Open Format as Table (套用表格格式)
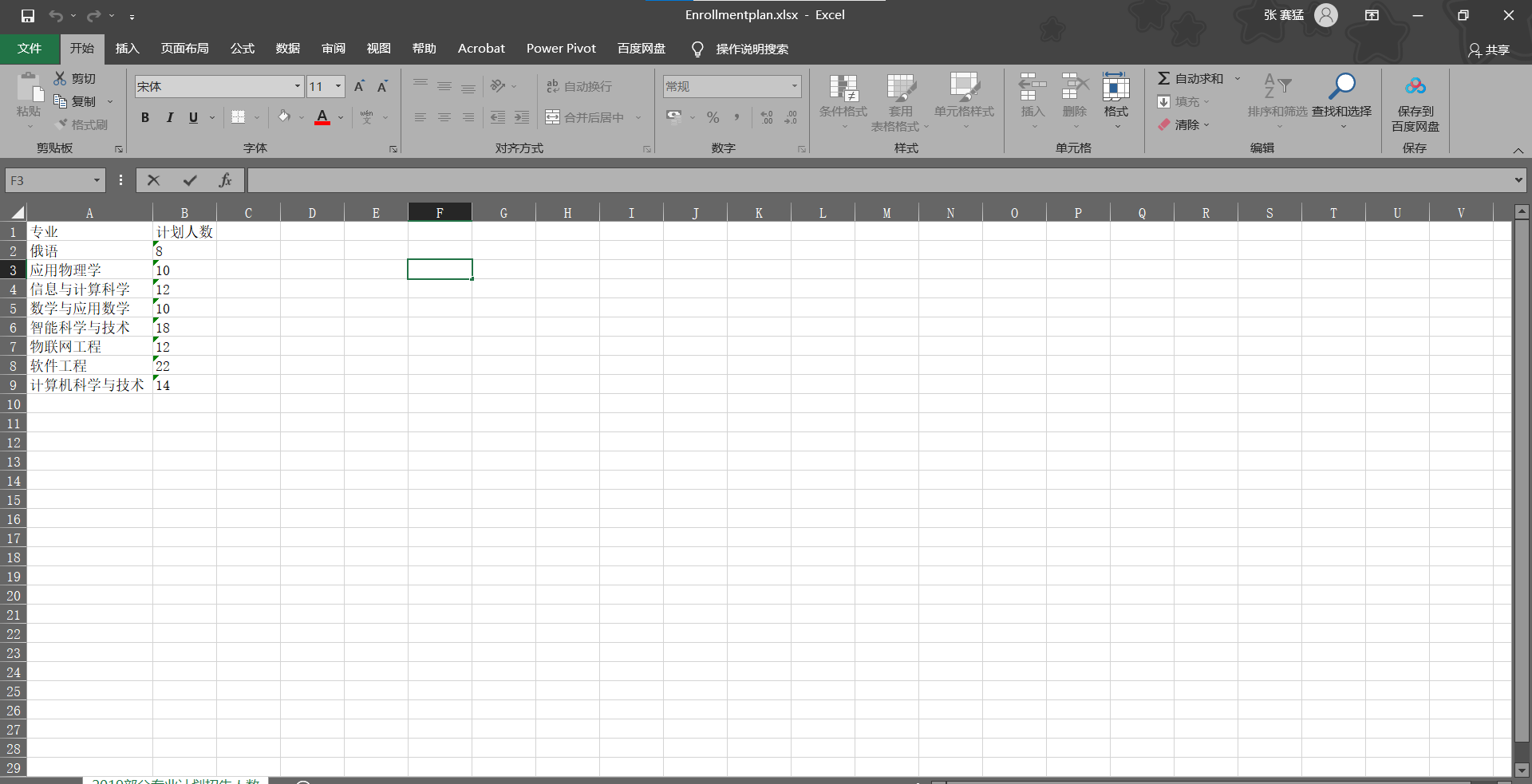Image resolution: width=1532 pixels, height=784 pixels. (x=900, y=102)
